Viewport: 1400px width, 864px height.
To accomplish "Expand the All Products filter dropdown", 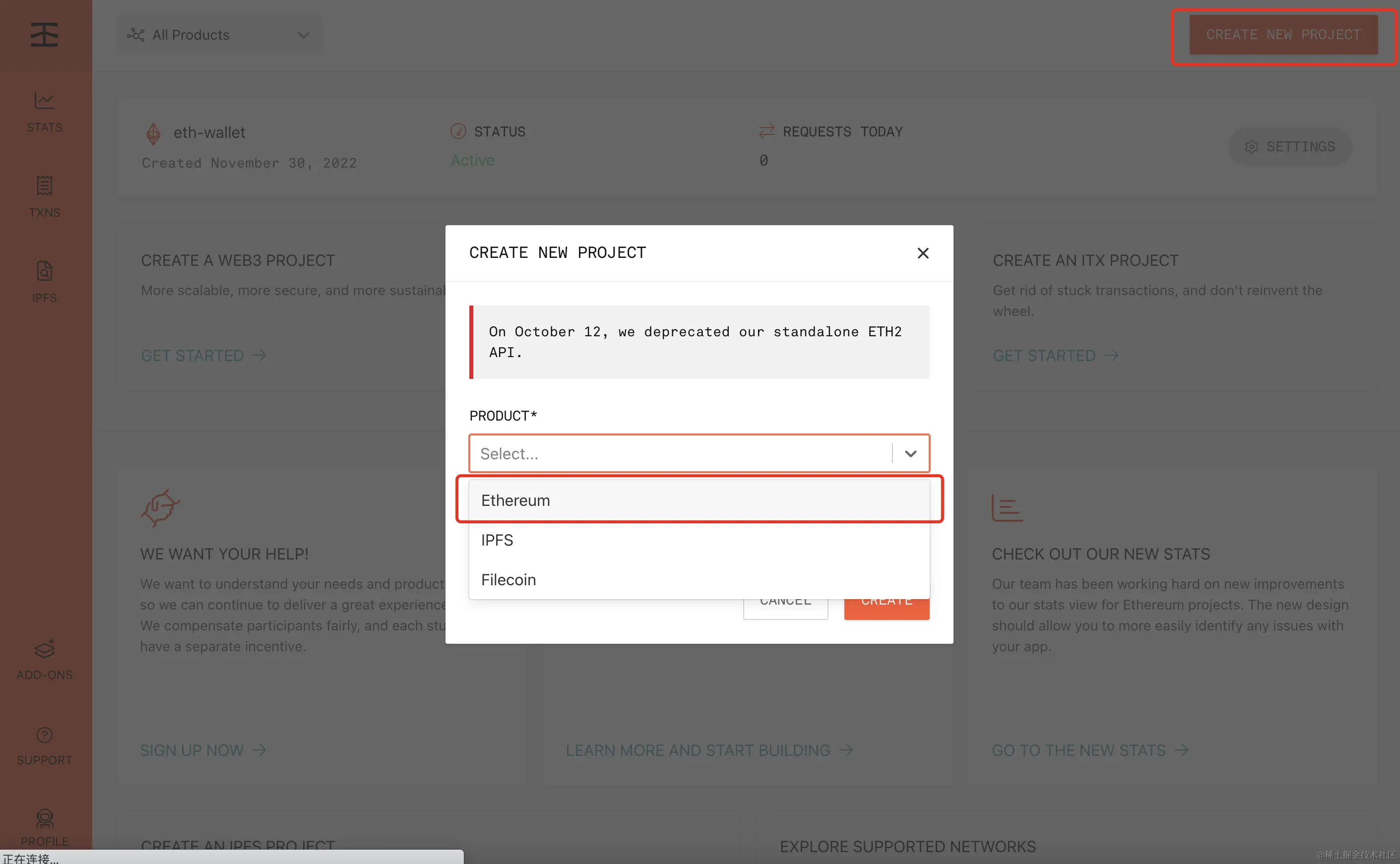I will click(219, 35).
